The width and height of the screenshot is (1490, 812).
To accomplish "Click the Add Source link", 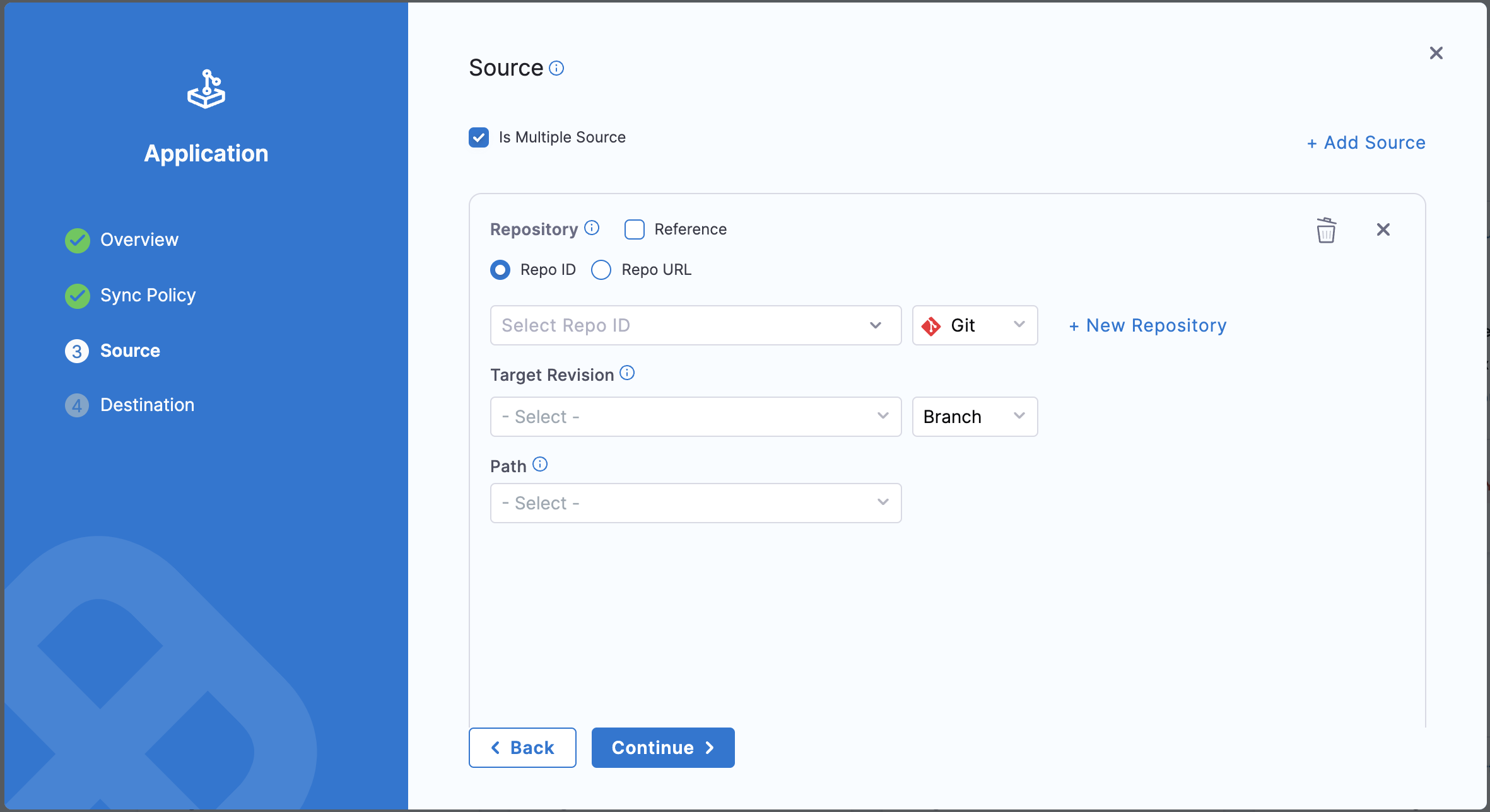I will pos(1364,142).
